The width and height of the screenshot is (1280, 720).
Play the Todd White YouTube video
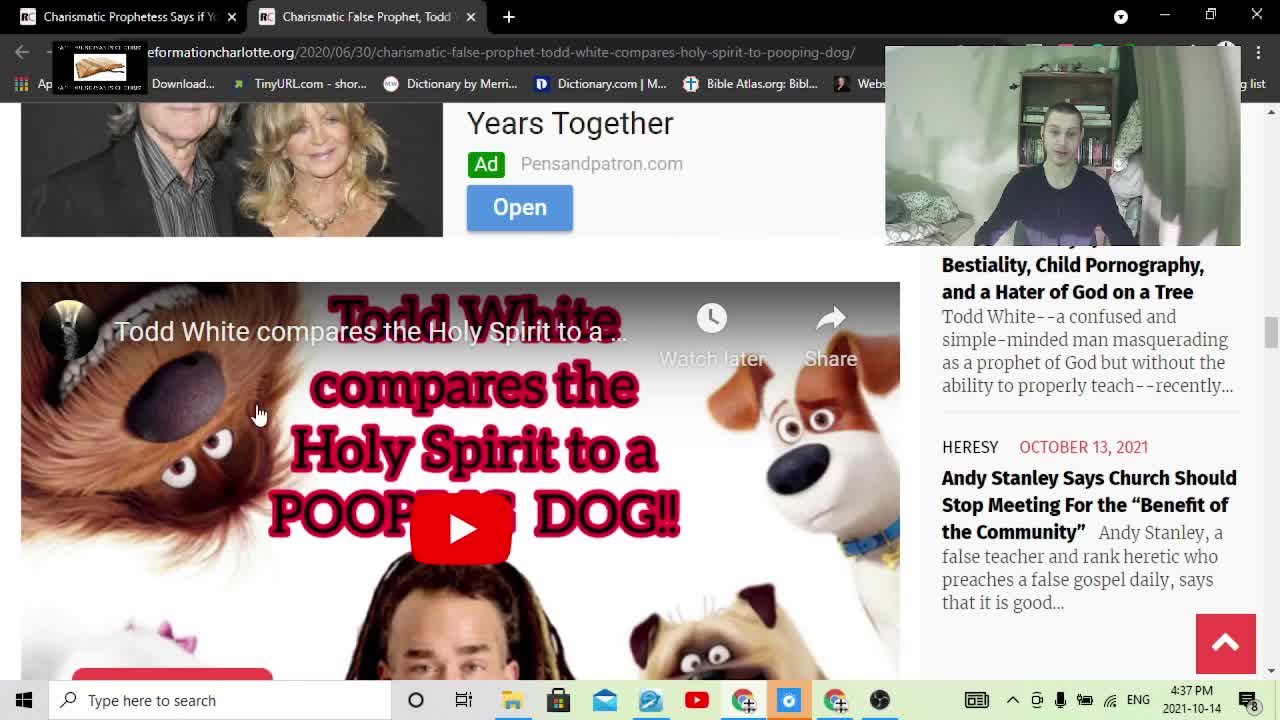461,529
